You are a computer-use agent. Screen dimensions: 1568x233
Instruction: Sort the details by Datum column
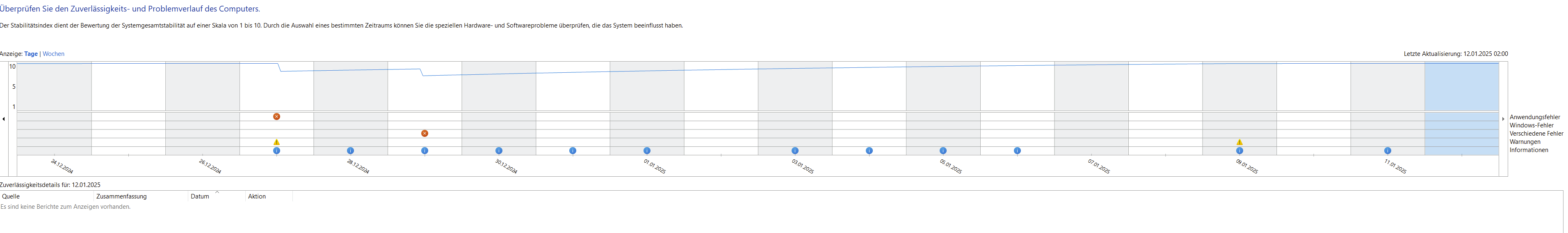(200, 196)
